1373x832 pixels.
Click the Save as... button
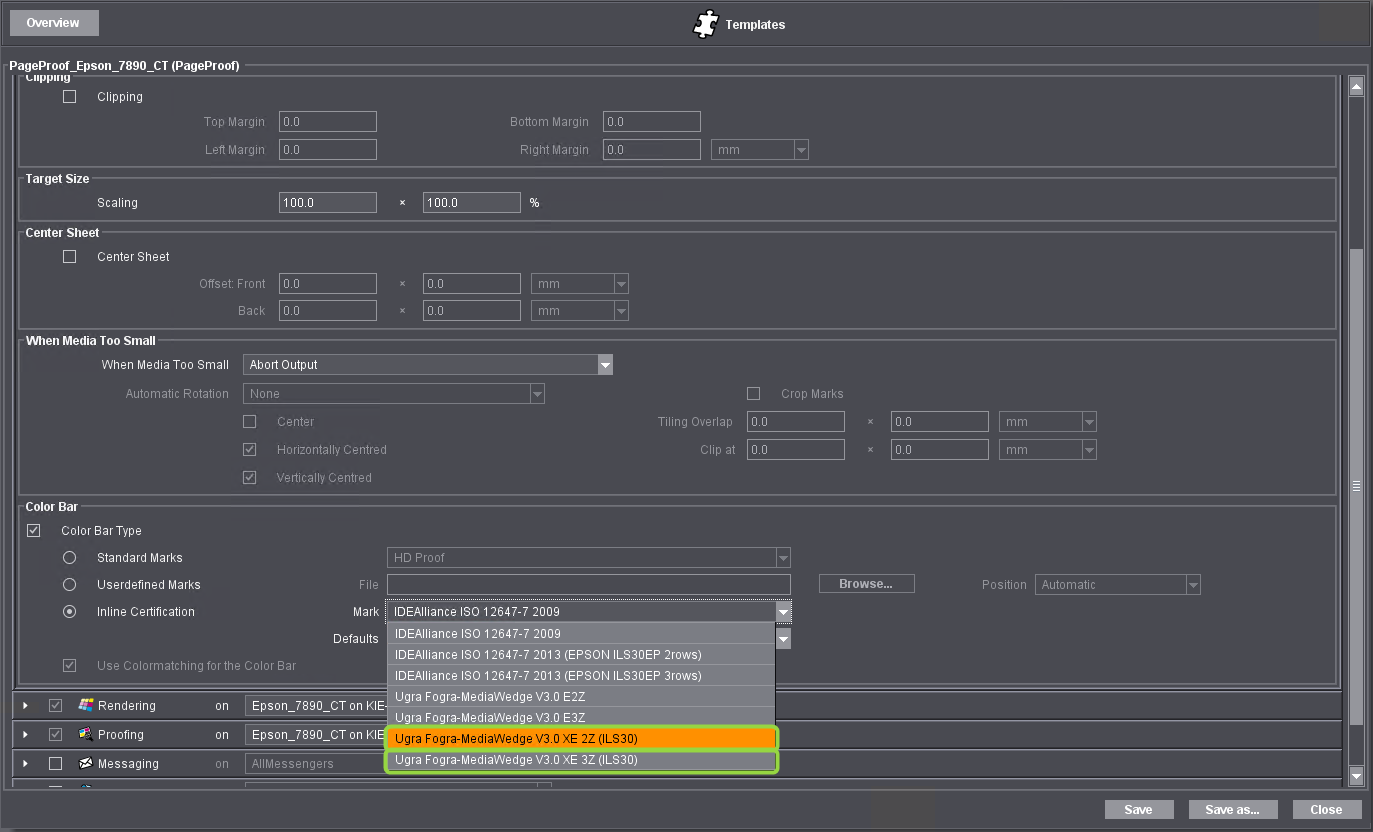pos(1232,810)
